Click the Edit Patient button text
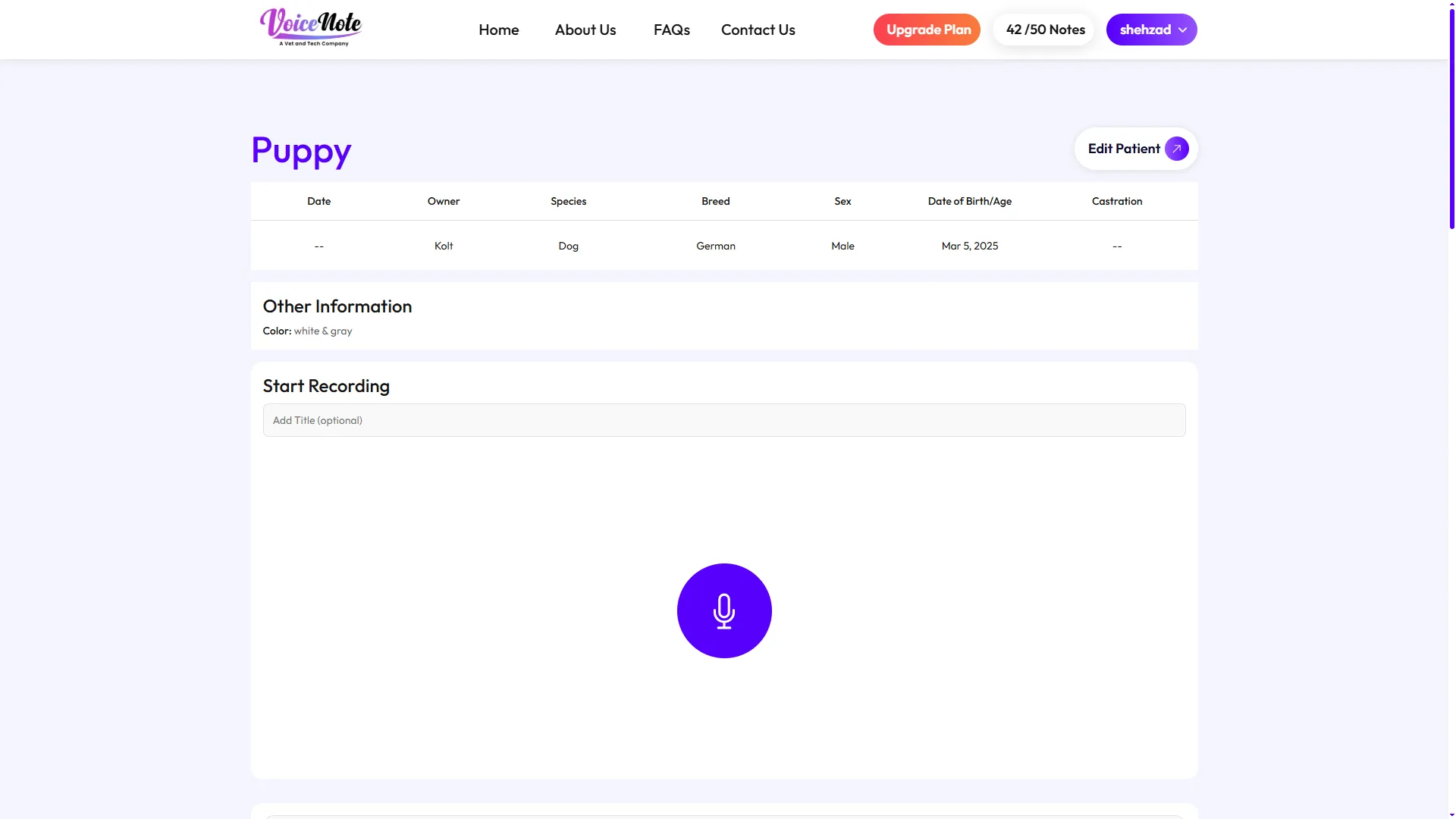 pos(1124,149)
